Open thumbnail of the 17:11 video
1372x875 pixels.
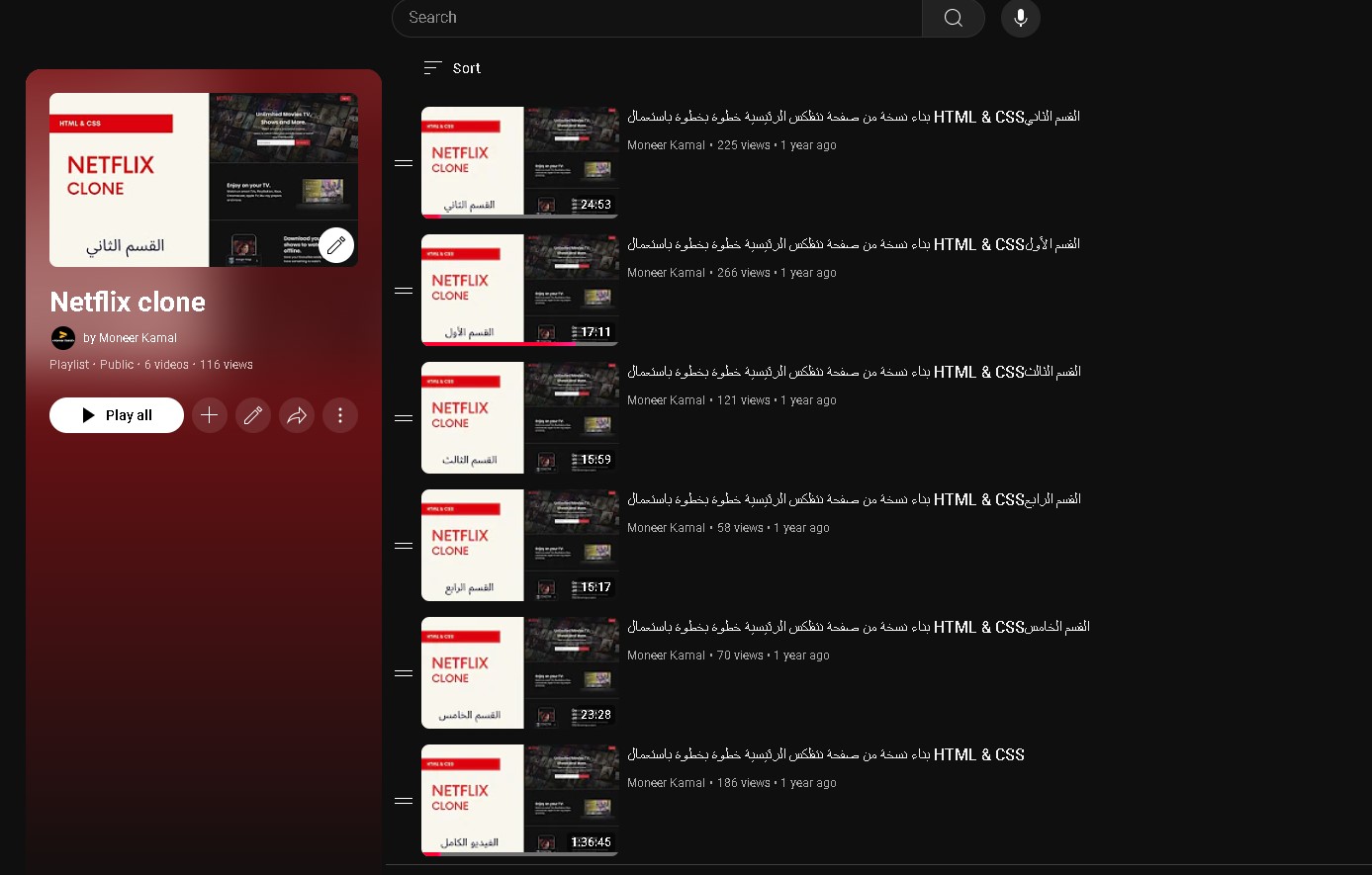pyautogui.click(x=520, y=290)
